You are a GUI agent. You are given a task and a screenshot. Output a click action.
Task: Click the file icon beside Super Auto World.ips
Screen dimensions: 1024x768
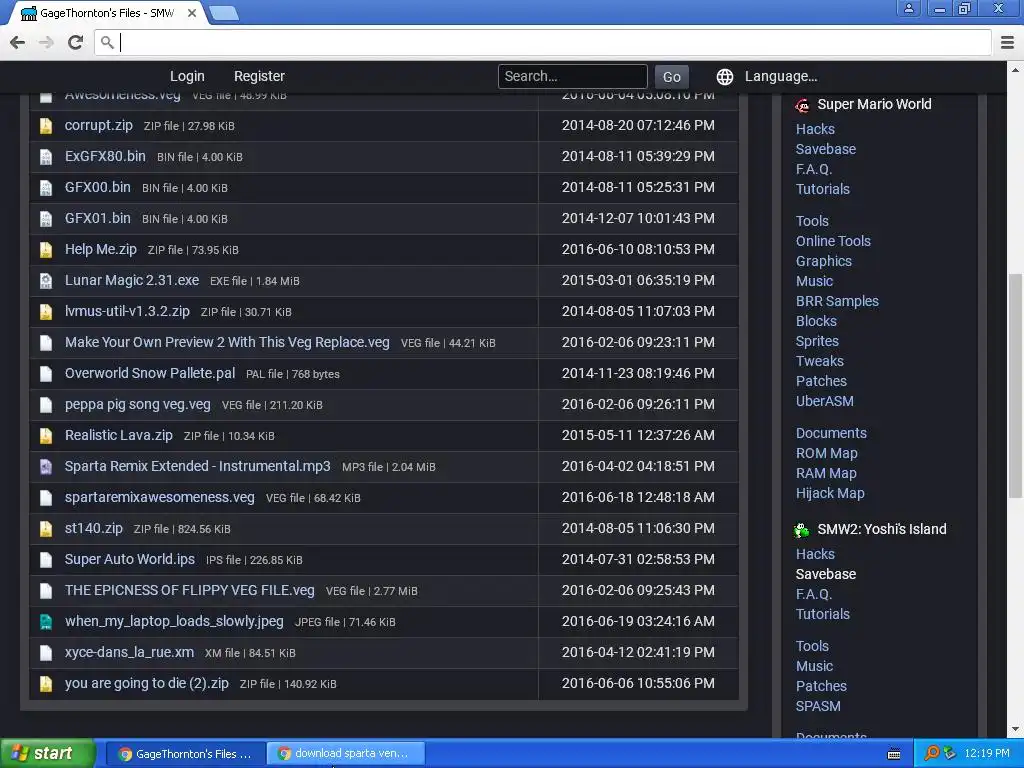click(46, 560)
